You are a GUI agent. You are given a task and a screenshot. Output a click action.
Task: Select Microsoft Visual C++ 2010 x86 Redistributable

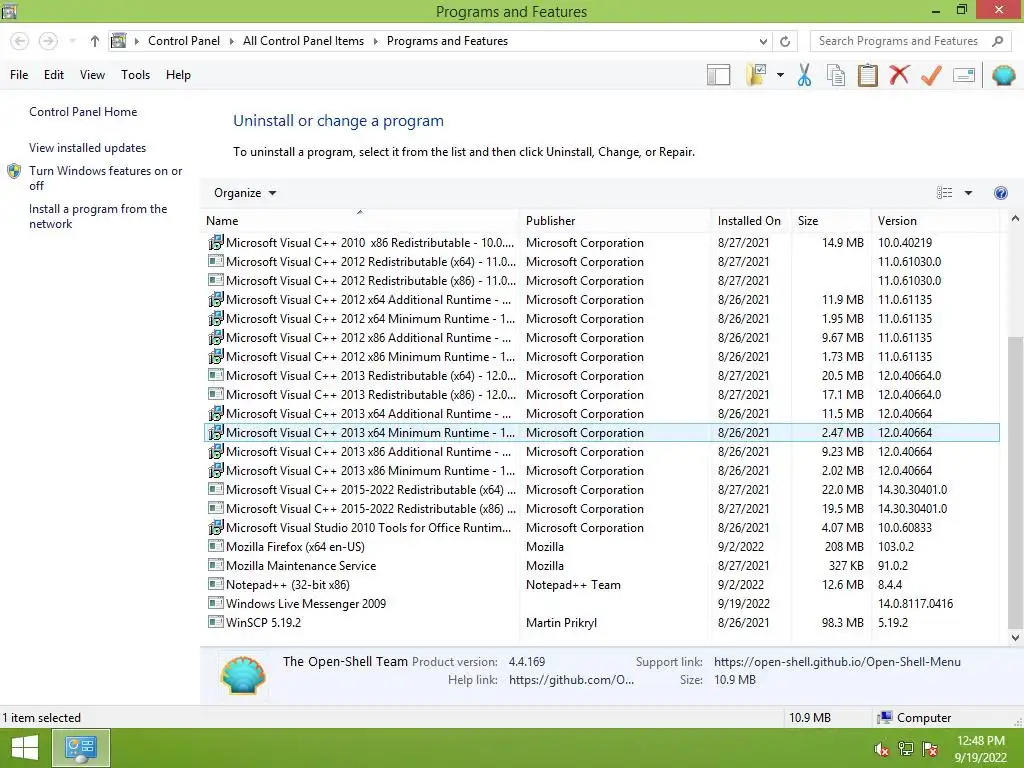click(601, 242)
